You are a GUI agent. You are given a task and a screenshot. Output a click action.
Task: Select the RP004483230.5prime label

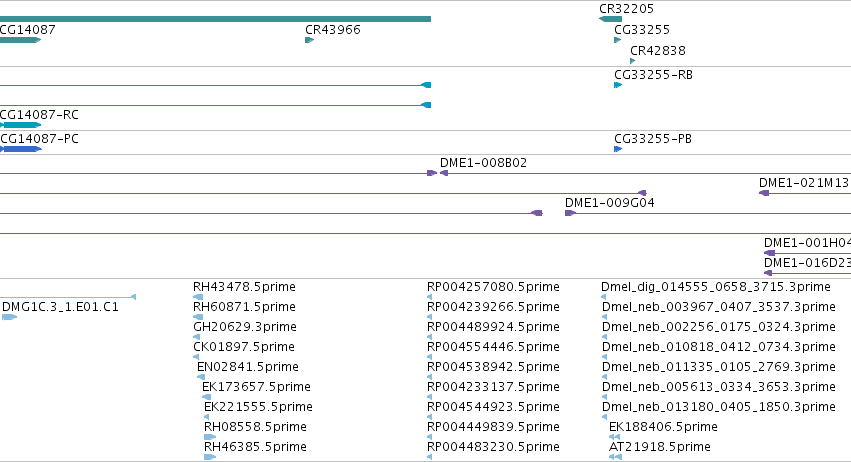pos(493,447)
